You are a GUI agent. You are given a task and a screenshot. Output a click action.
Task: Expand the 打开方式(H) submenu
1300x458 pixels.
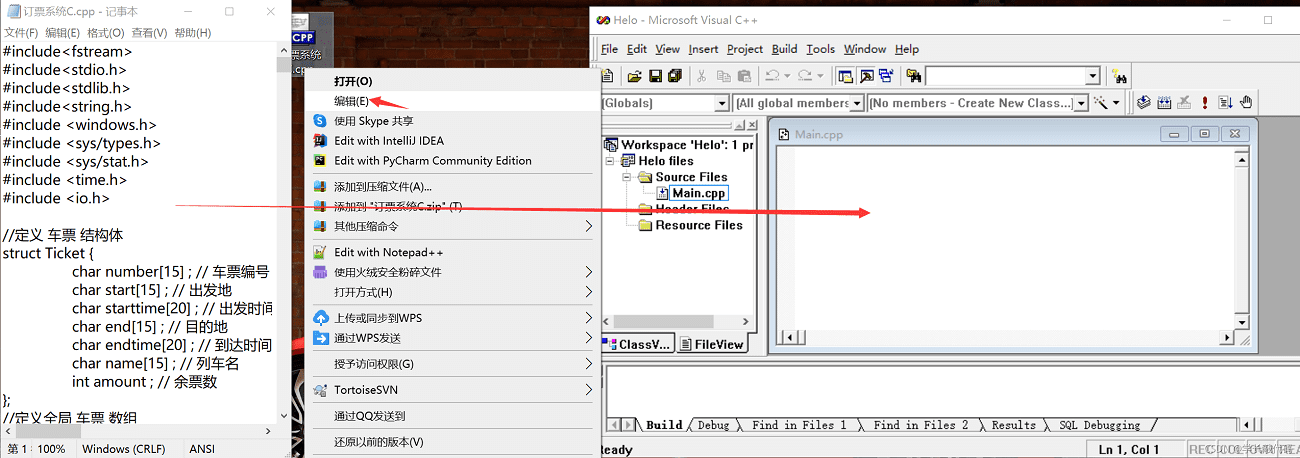[x=452, y=292]
